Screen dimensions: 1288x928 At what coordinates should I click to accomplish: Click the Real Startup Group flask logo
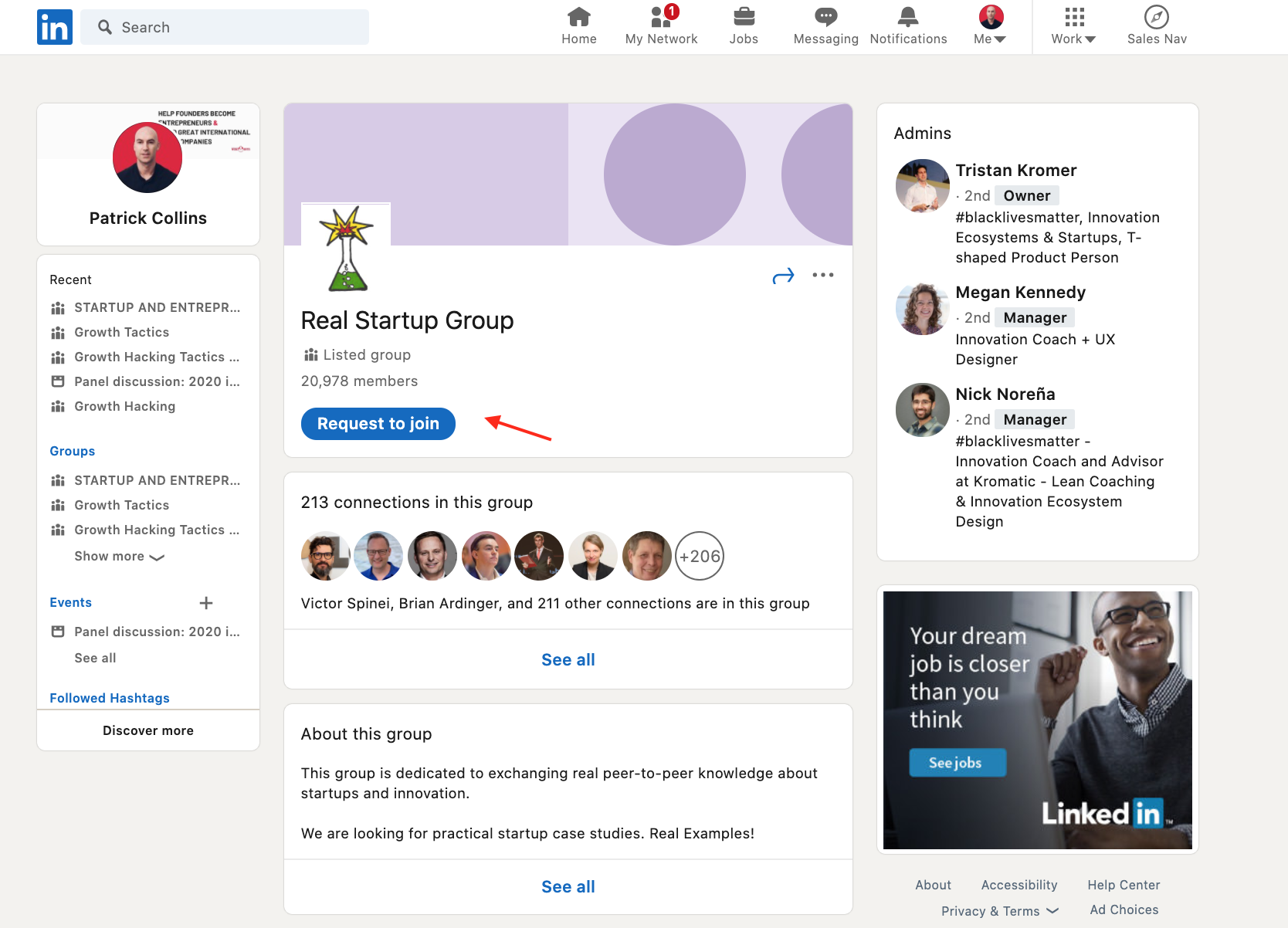coord(346,248)
